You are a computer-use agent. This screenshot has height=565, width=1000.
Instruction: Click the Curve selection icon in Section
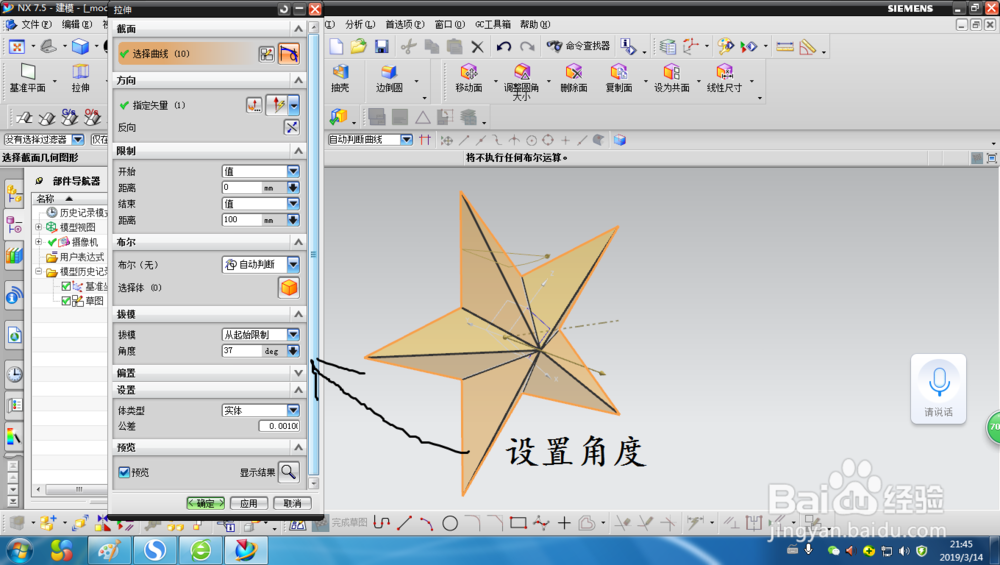(x=289, y=54)
